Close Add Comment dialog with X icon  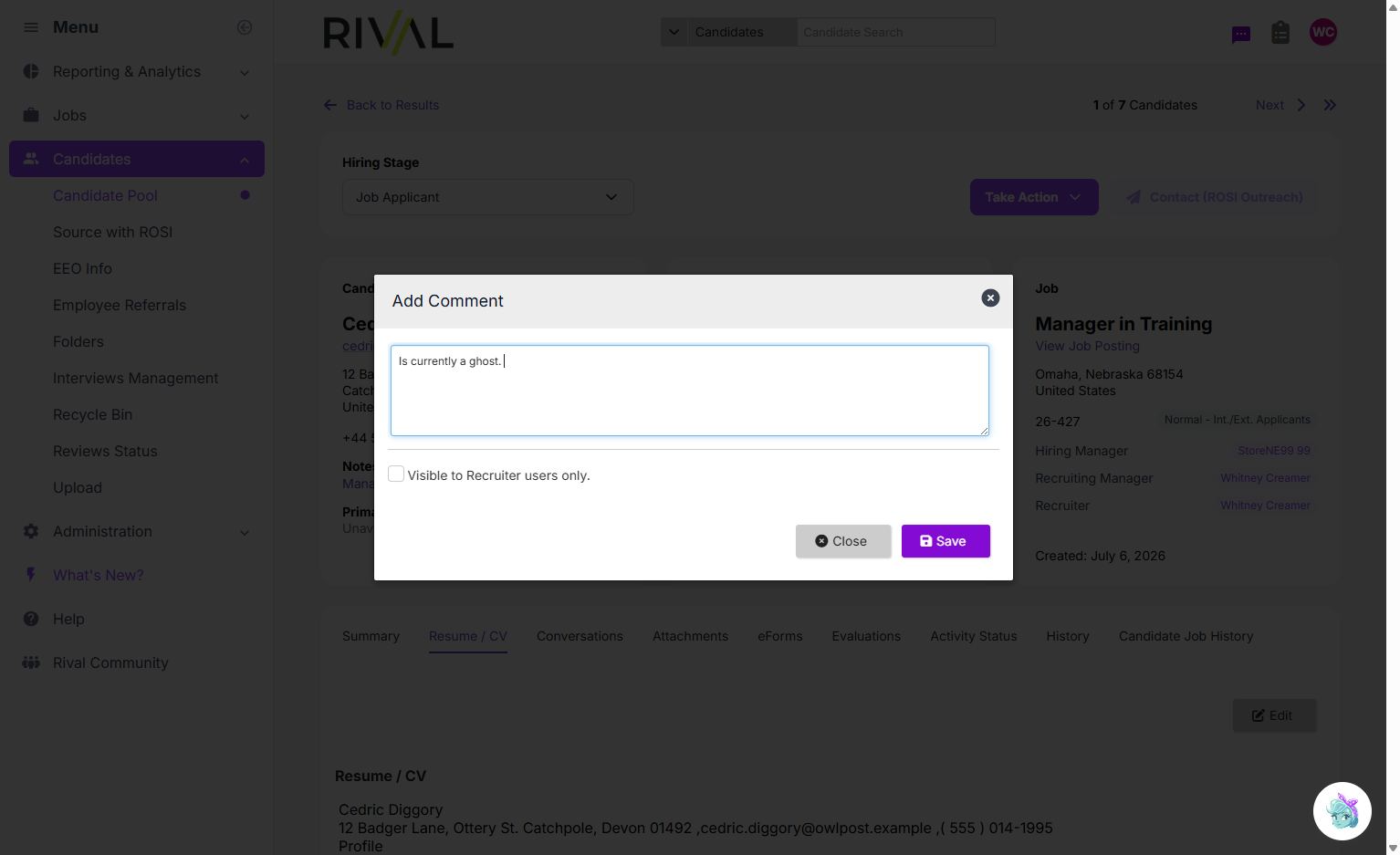tap(990, 298)
